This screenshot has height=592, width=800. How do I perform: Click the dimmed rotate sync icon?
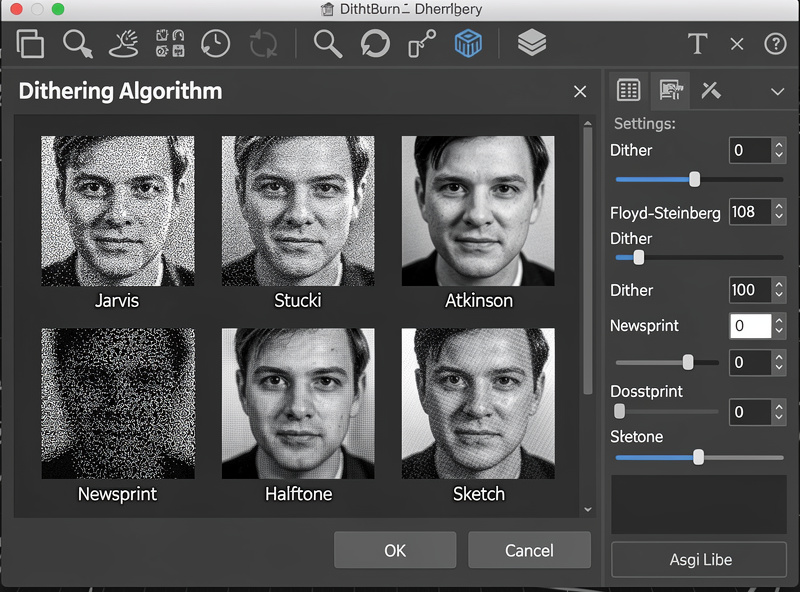(263, 43)
